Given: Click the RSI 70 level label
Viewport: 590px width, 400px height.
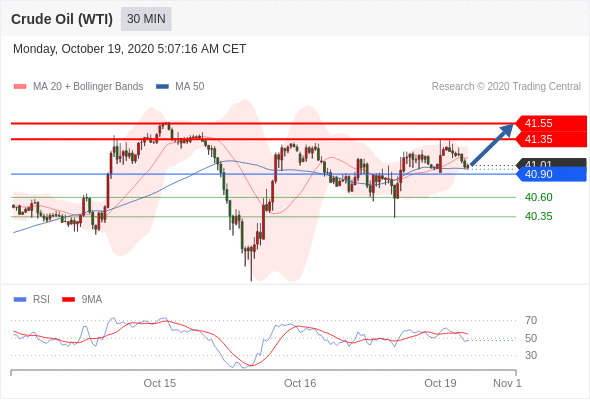Looking at the screenshot, I should point(531,320).
